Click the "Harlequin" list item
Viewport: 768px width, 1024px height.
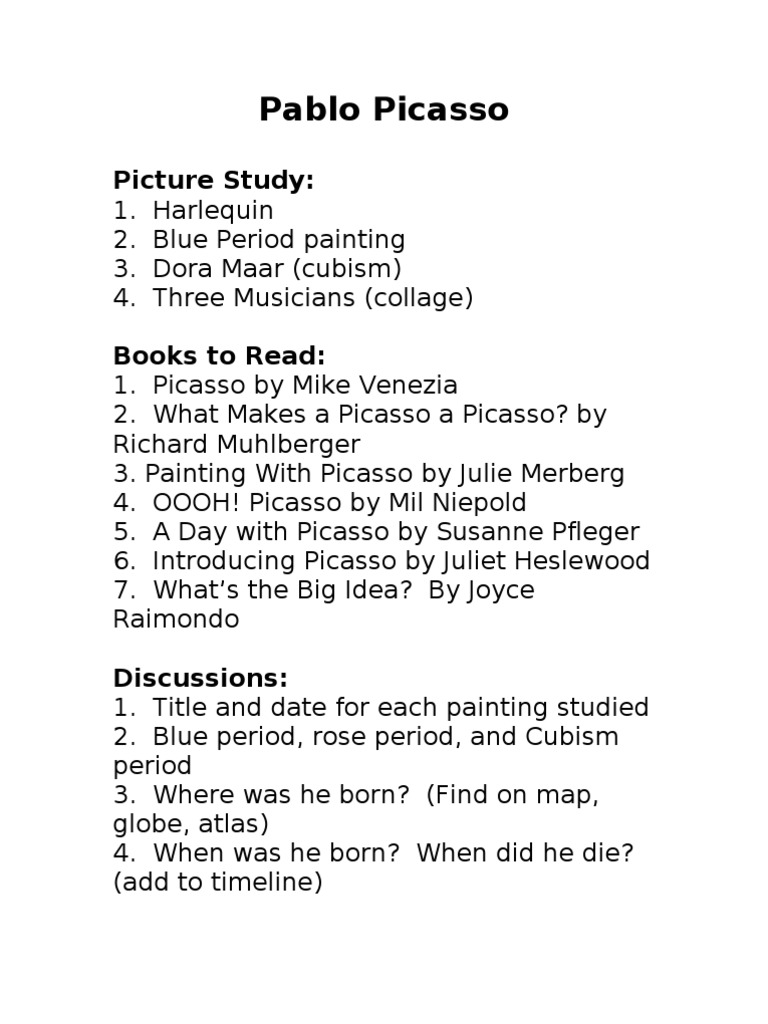click(x=212, y=211)
